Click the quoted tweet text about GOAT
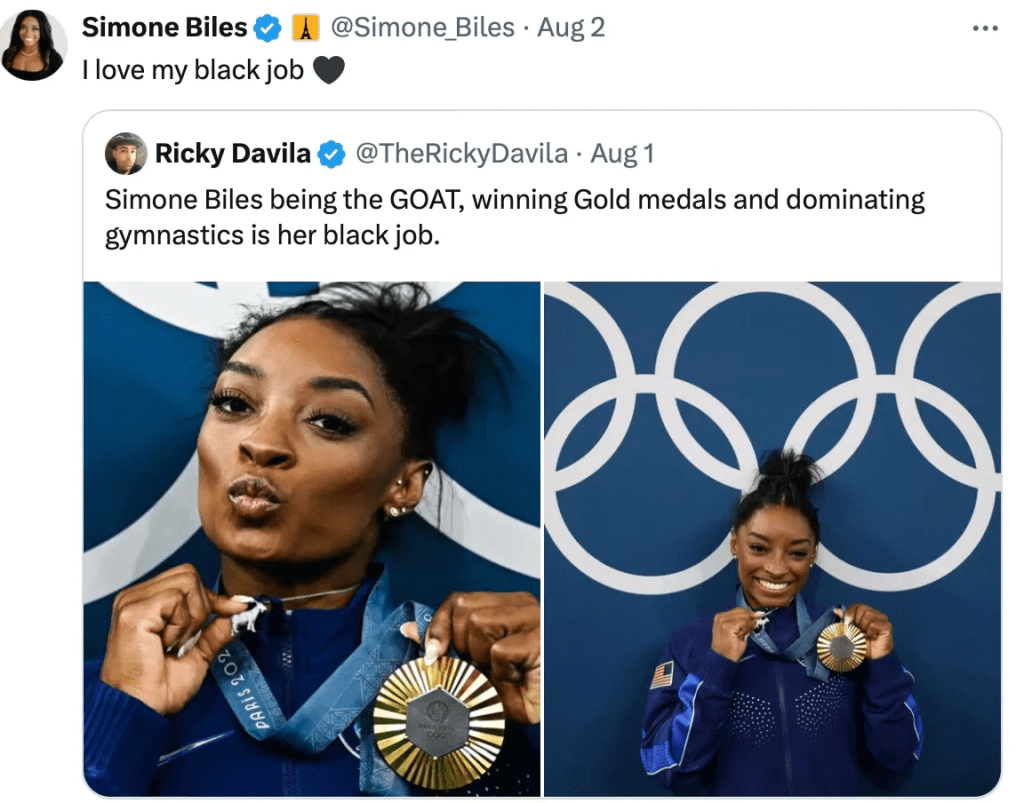 click(515, 217)
